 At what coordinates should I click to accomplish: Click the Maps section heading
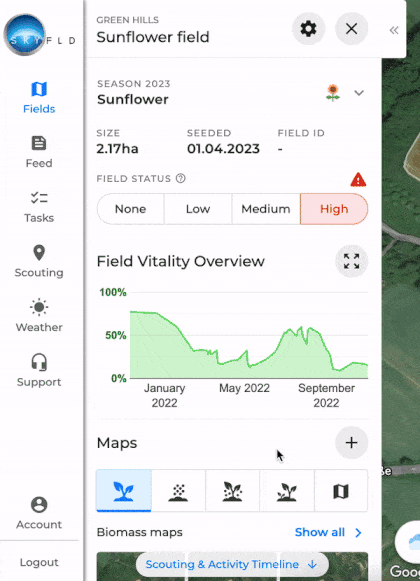point(117,443)
